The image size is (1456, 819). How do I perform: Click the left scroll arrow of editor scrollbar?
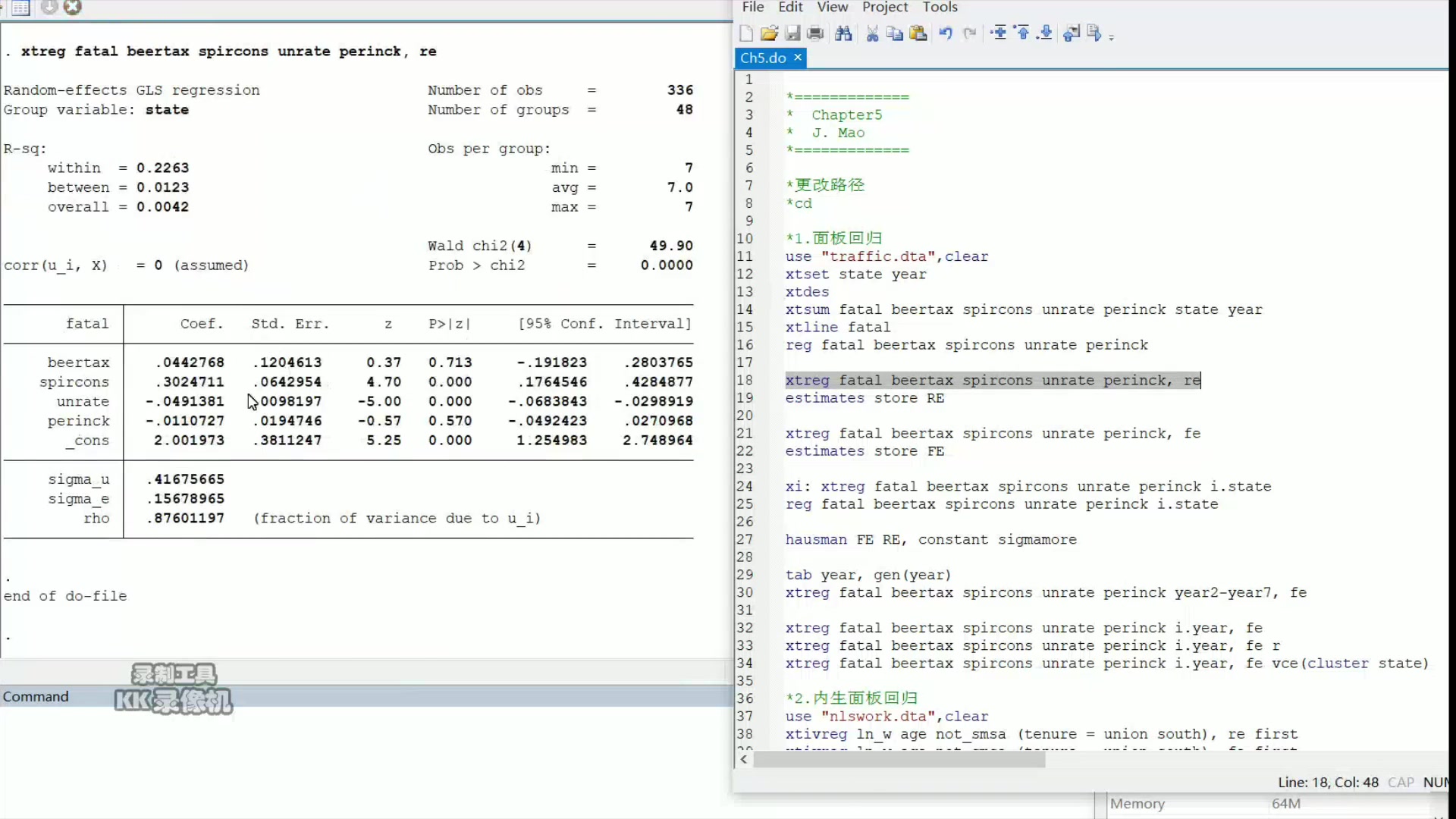click(744, 760)
